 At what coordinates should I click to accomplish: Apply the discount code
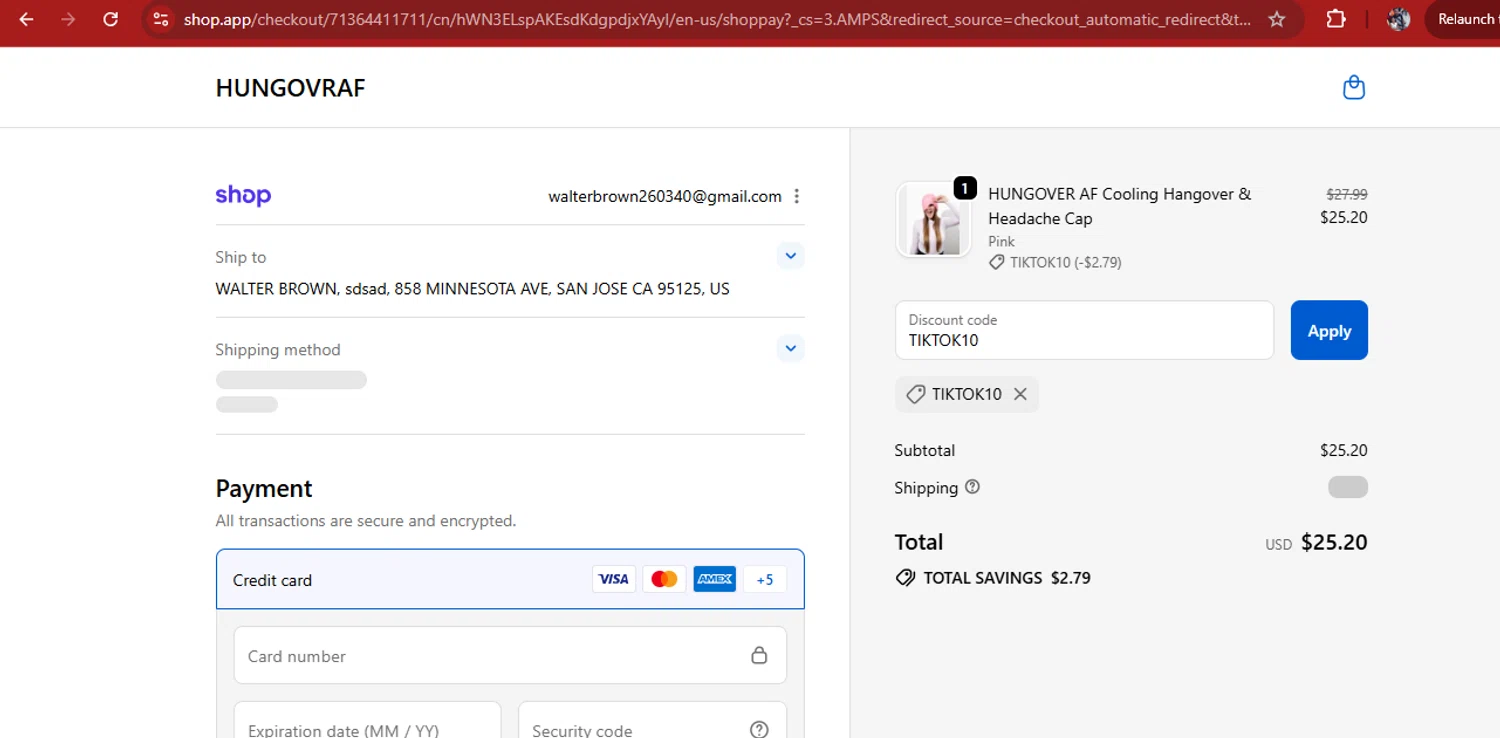pyautogui.click(x=1329, y=330)
